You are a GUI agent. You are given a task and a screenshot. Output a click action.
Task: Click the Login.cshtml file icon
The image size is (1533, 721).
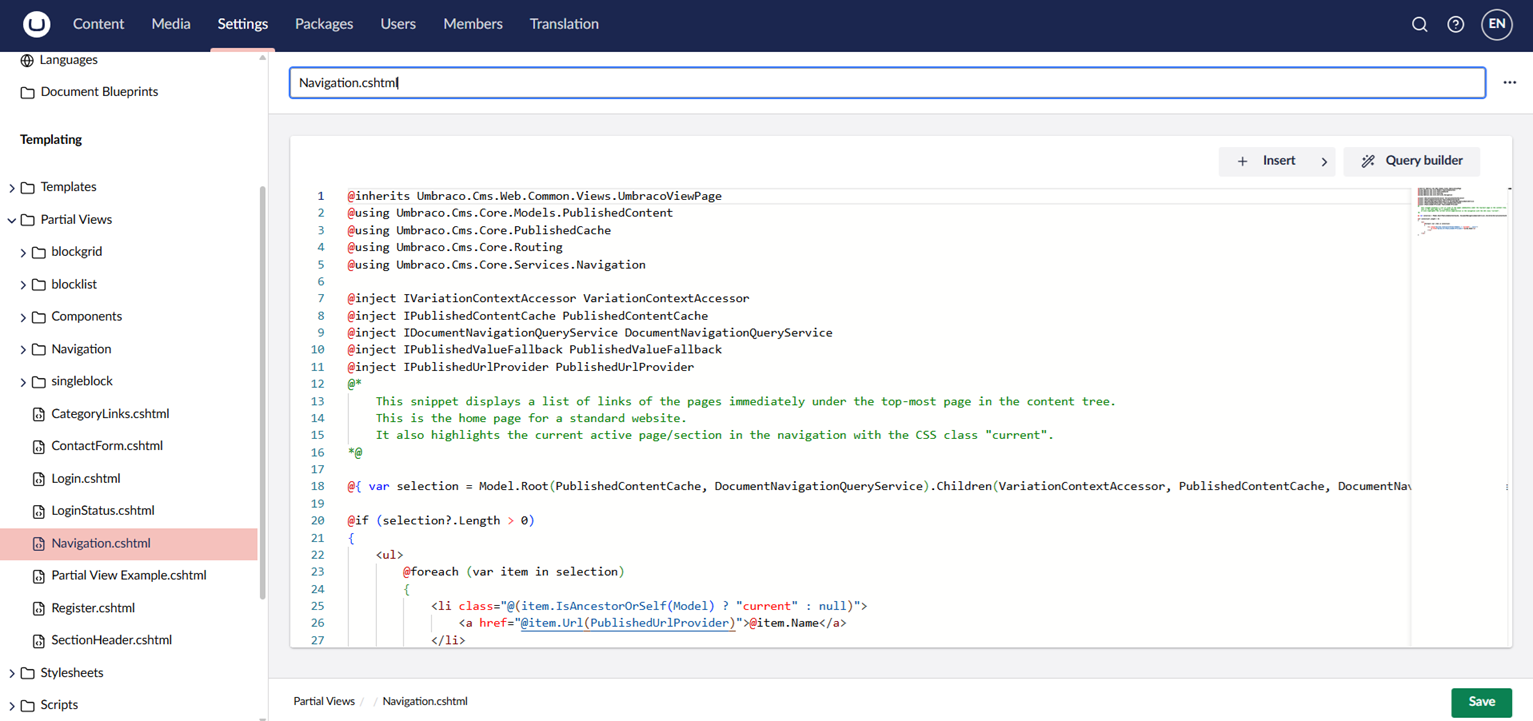tap(38, 479)
